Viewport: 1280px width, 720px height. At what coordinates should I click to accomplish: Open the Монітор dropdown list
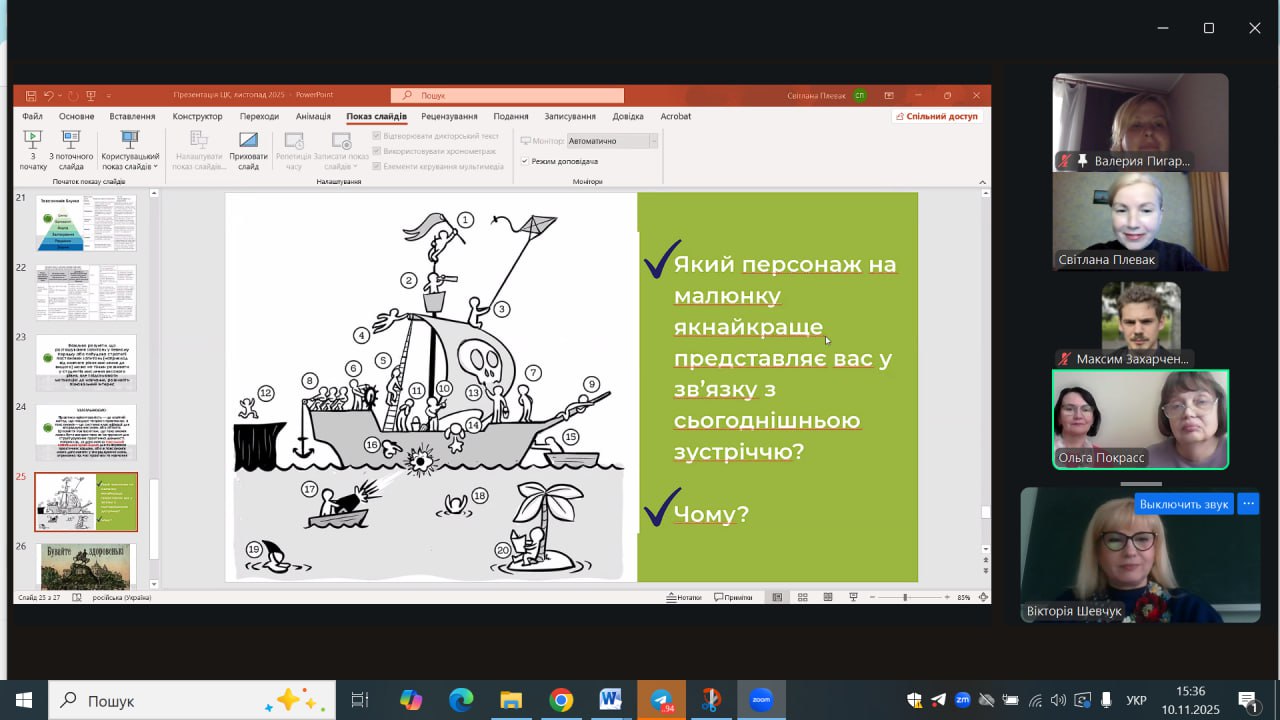[653, 141]
